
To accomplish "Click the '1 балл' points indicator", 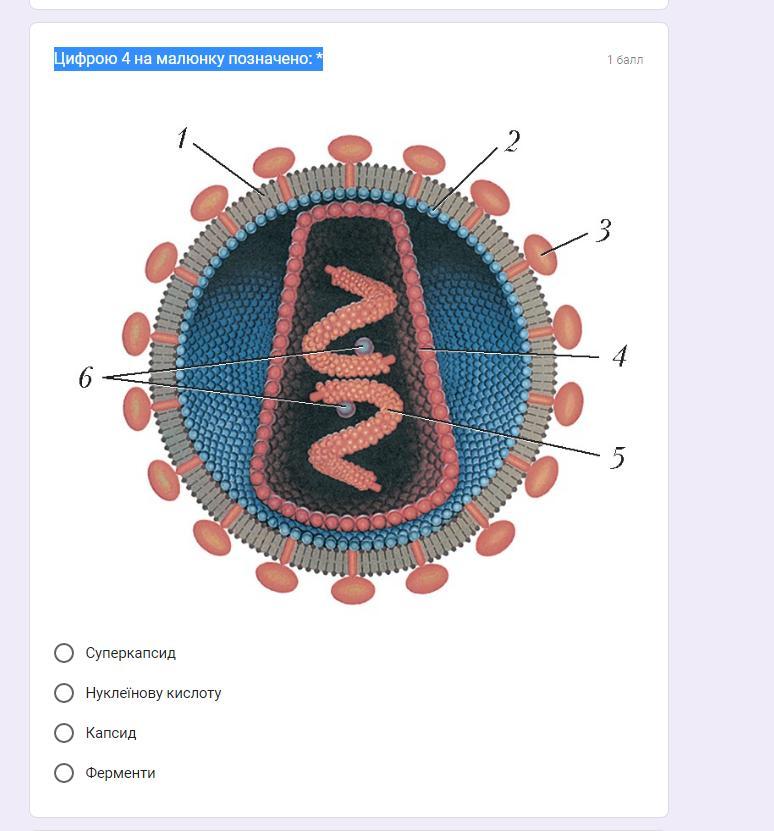I will click(625, 60).
